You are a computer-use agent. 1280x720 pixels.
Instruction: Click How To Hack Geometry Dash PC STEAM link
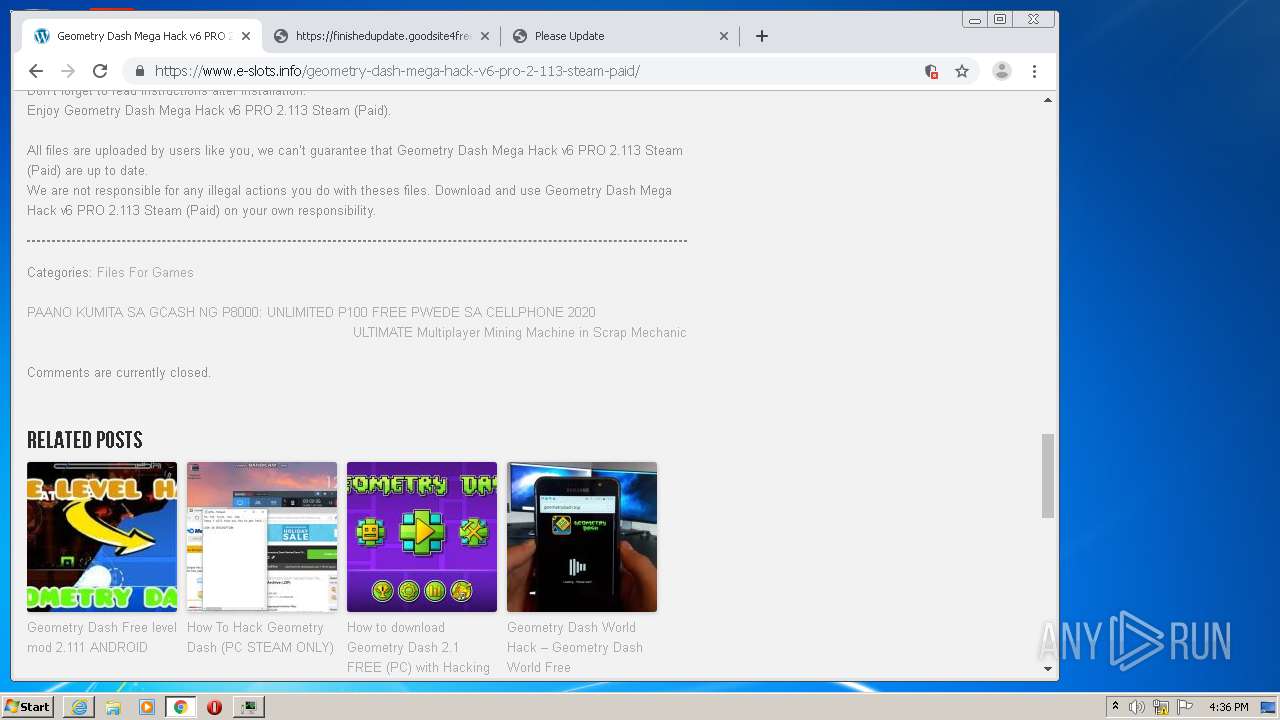pos(261,637)
